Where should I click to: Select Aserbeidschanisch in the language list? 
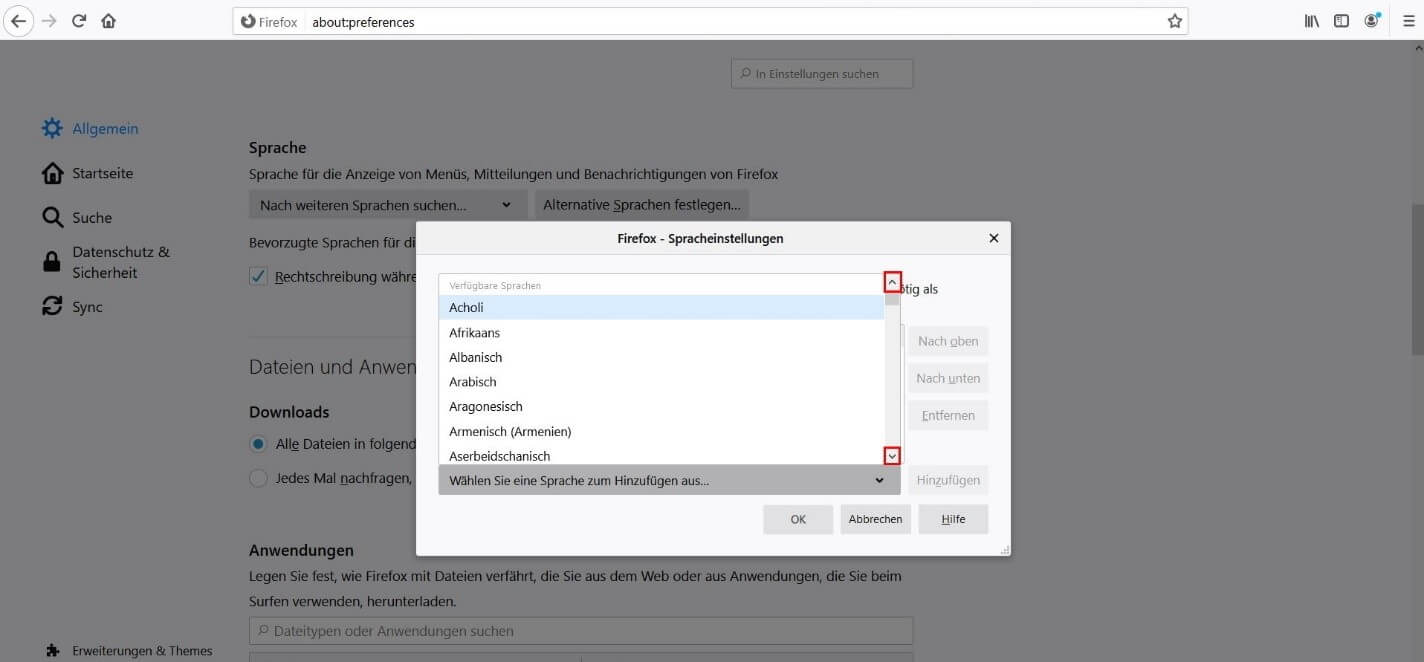661,455
